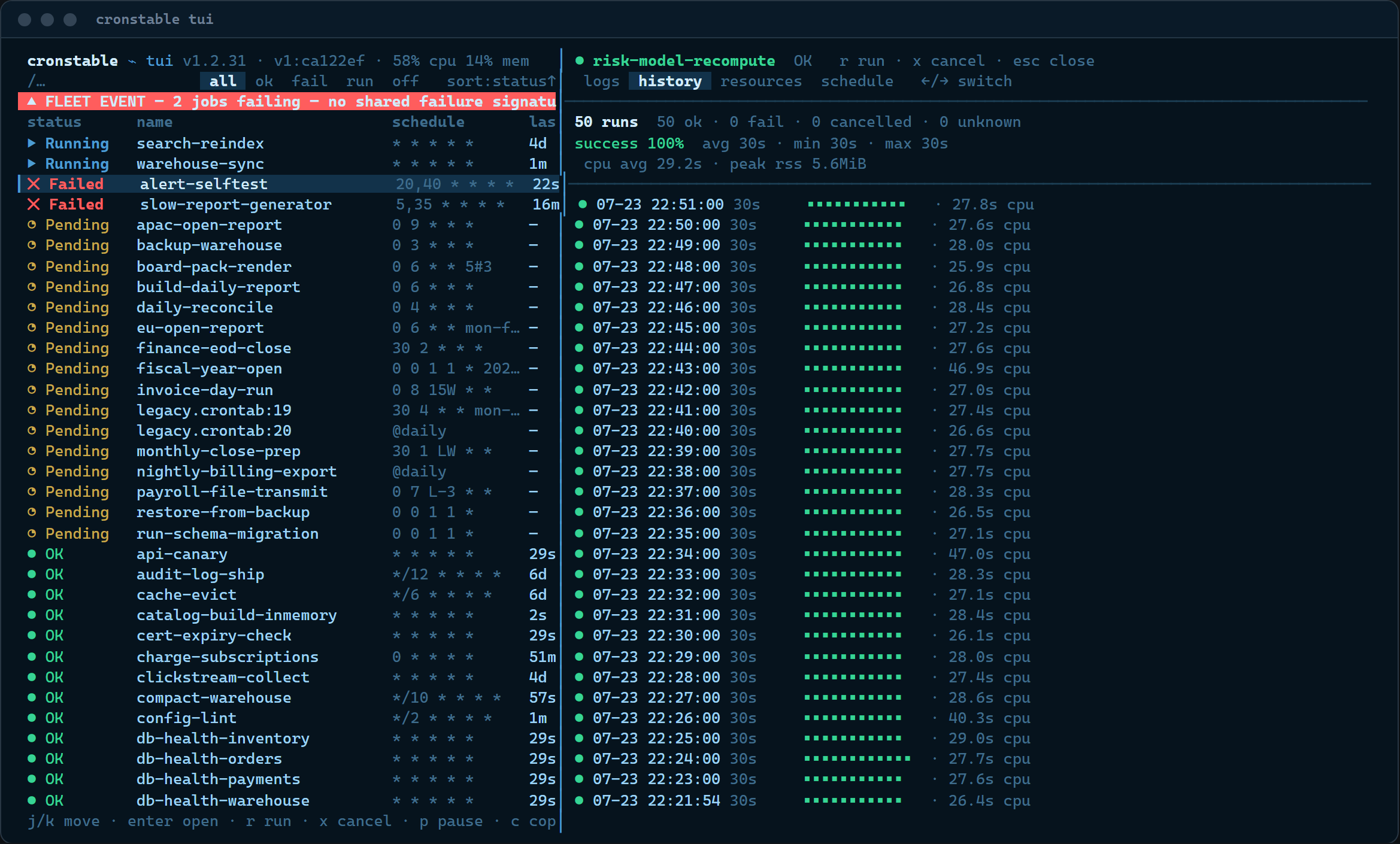Click the duration bar of the 22:51:00 run
Viewport: 1400px width, 844px height.
click(x=856, y=204)
